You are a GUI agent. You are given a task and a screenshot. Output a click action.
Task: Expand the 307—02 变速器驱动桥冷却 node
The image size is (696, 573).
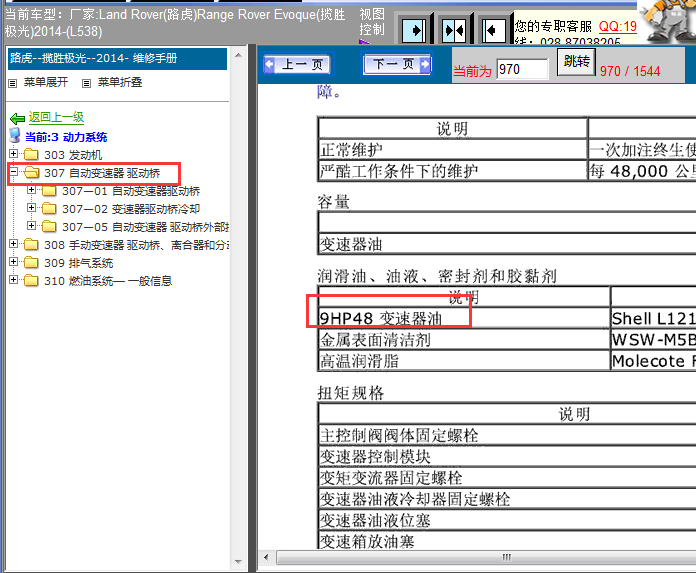coord(31,207)
